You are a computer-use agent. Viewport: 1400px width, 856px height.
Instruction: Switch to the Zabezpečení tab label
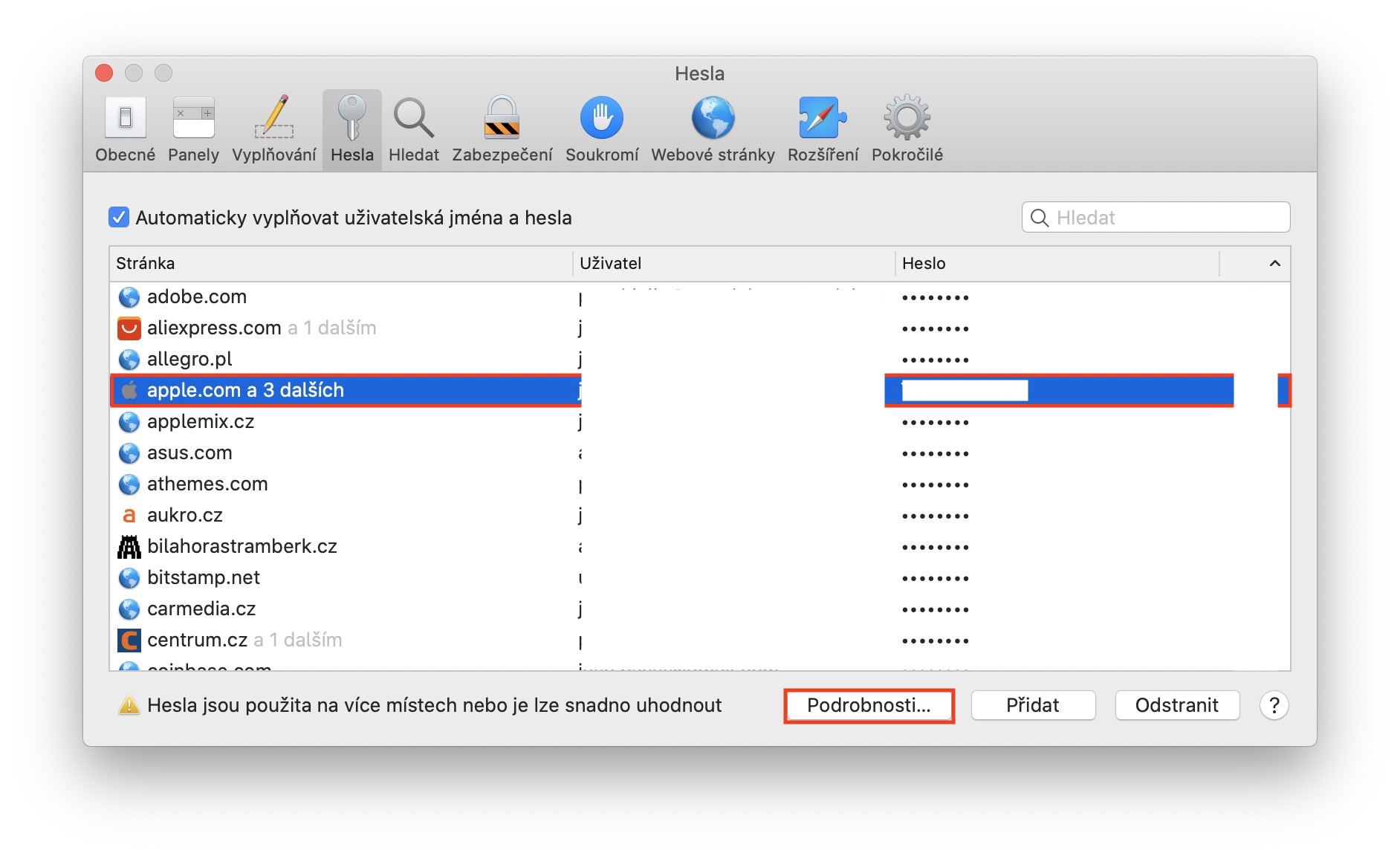pos(502,155)
